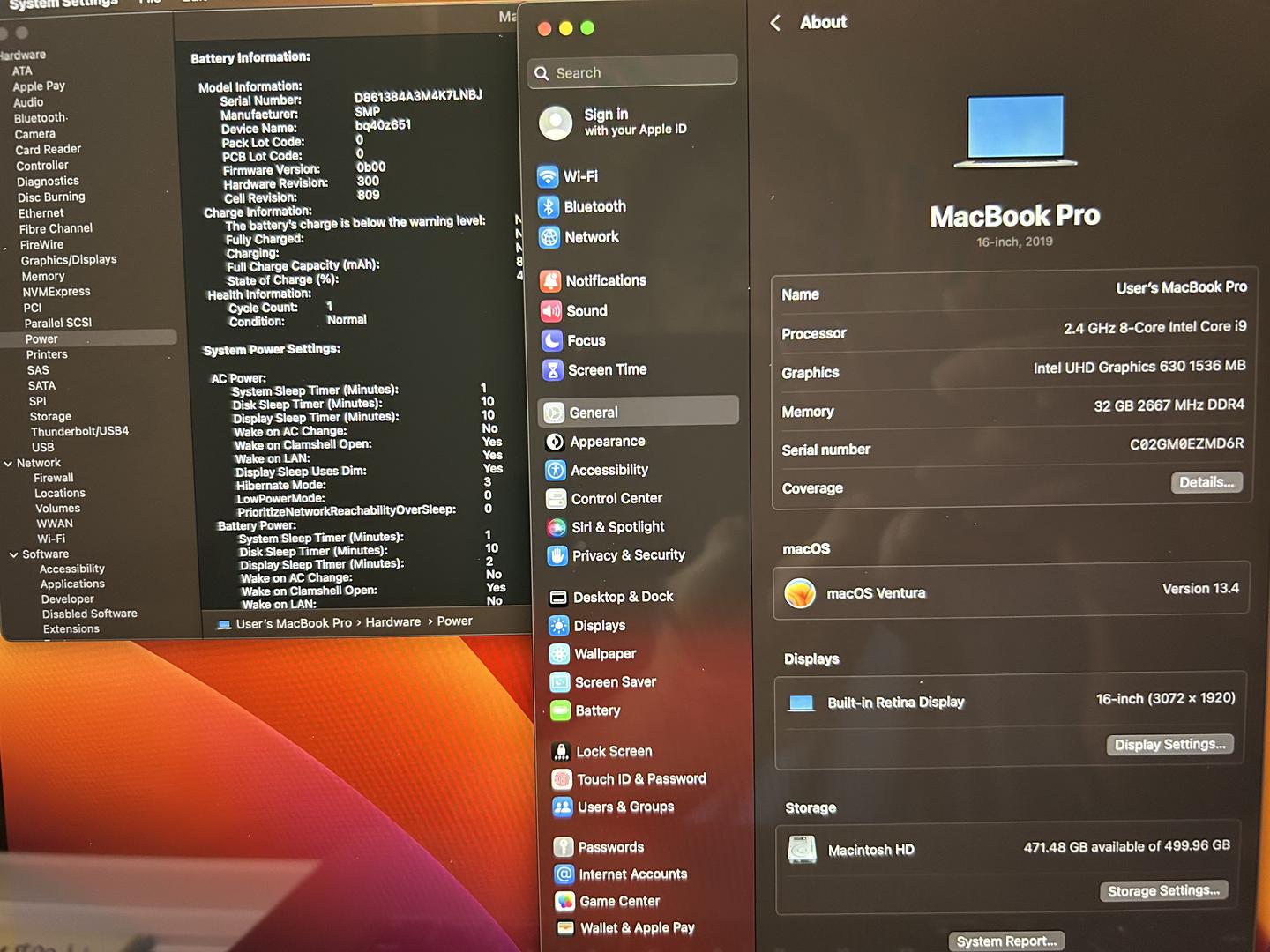Click the System Report button

pos(1006,941)
